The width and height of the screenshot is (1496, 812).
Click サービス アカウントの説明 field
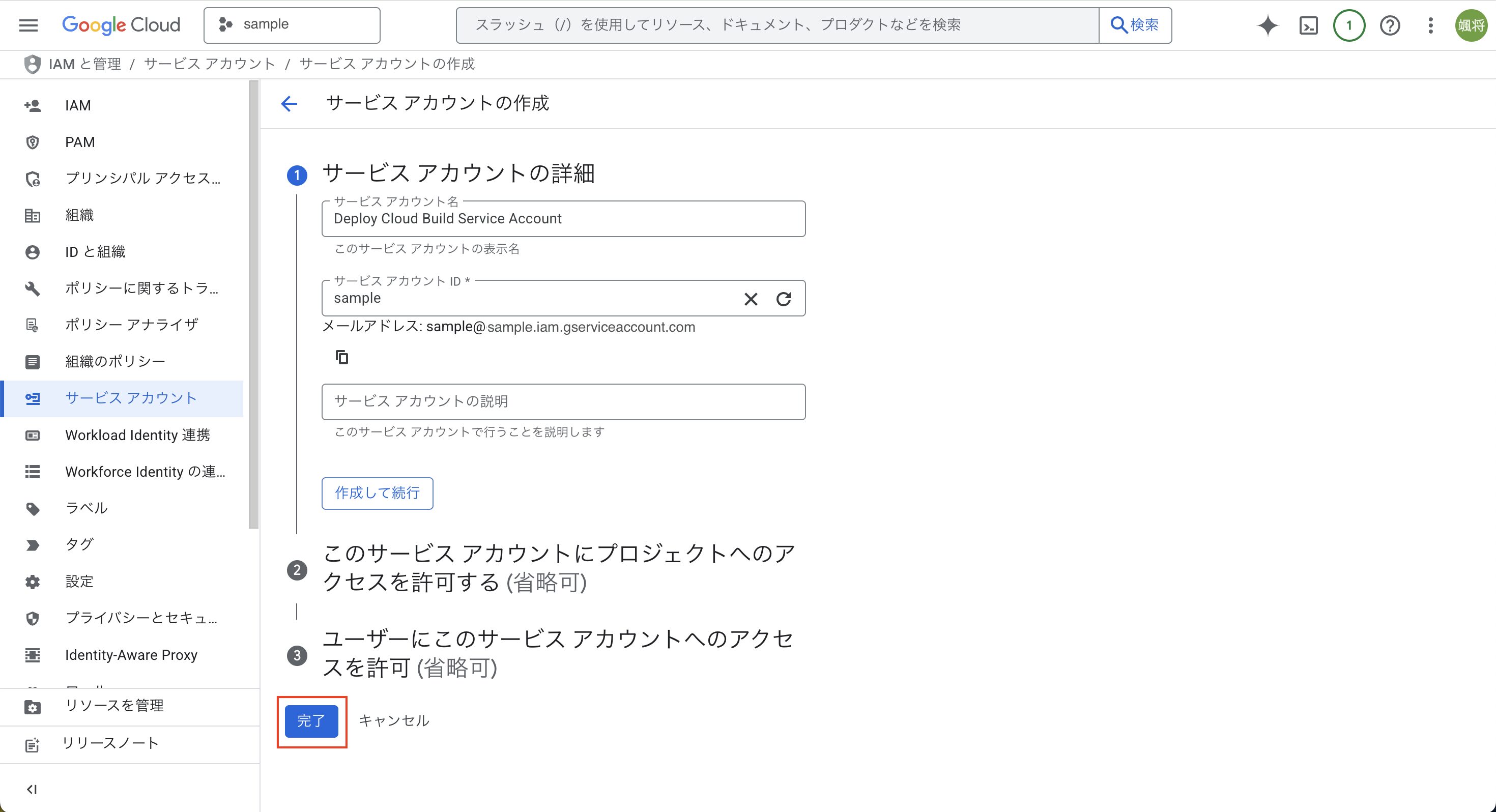click(x=563, y=402)
